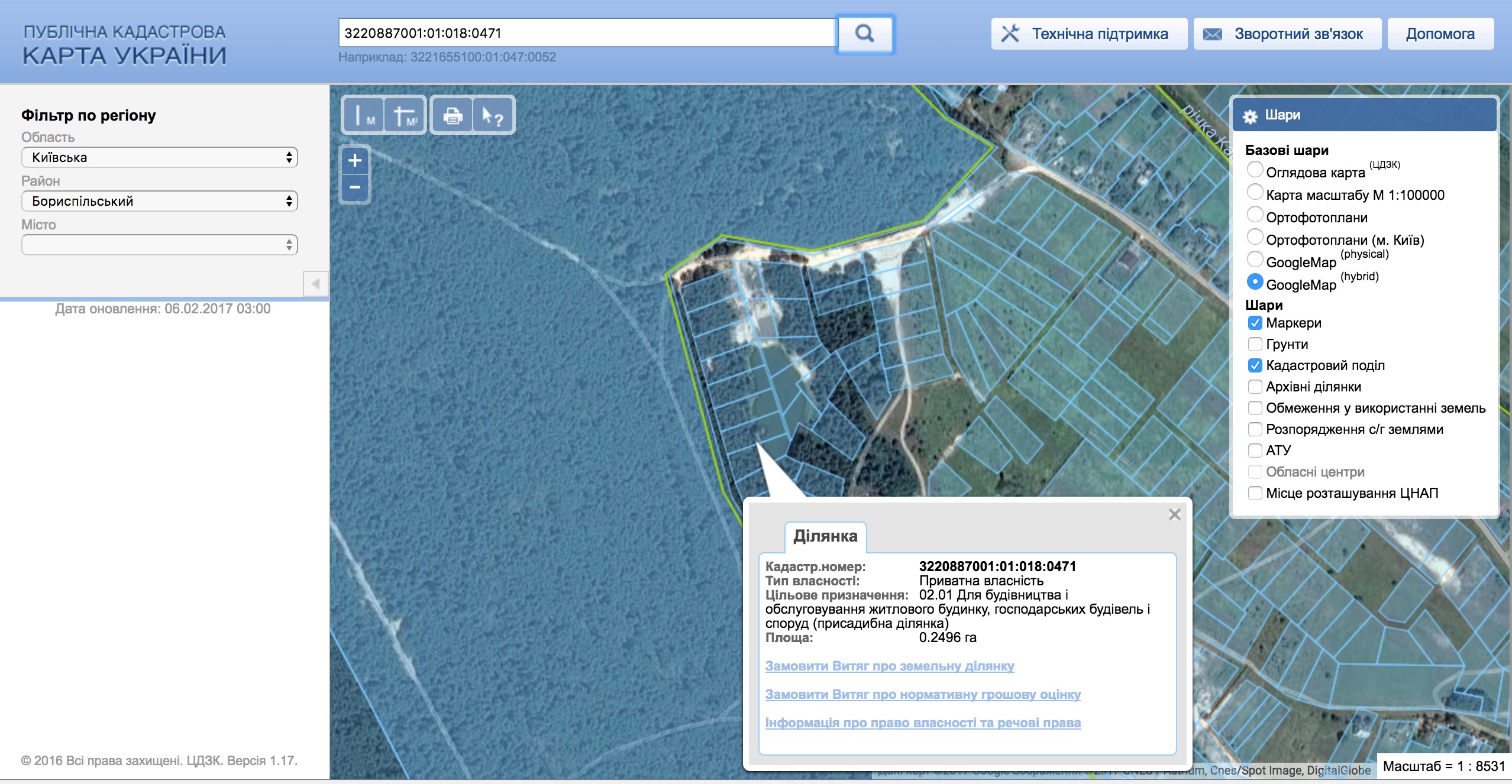Select the Ортофотоплани base layer radio

(x=1255, y=215)
